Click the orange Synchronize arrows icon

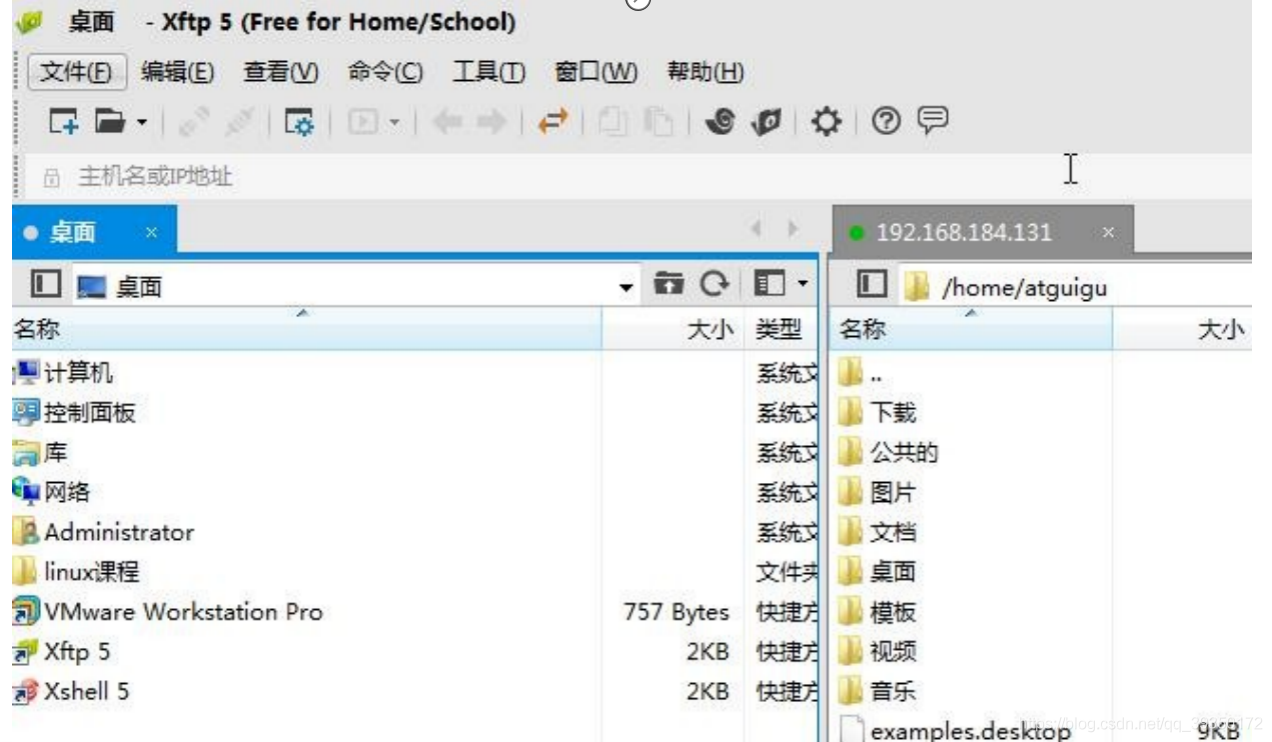click(x=551, y=122)
